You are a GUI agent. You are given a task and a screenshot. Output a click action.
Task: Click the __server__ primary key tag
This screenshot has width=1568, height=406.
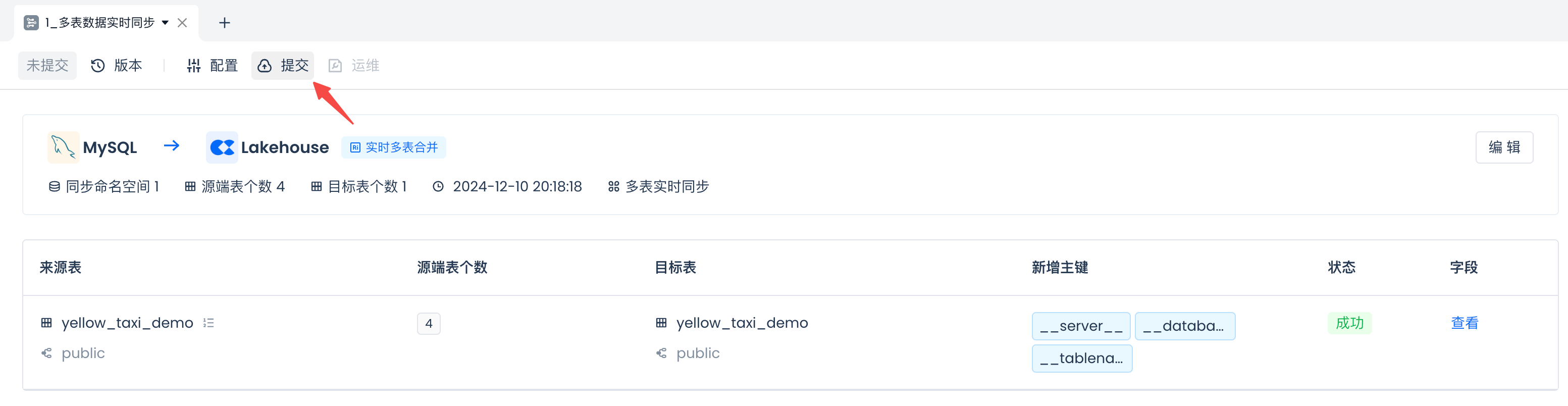(x=1080, y=326)
